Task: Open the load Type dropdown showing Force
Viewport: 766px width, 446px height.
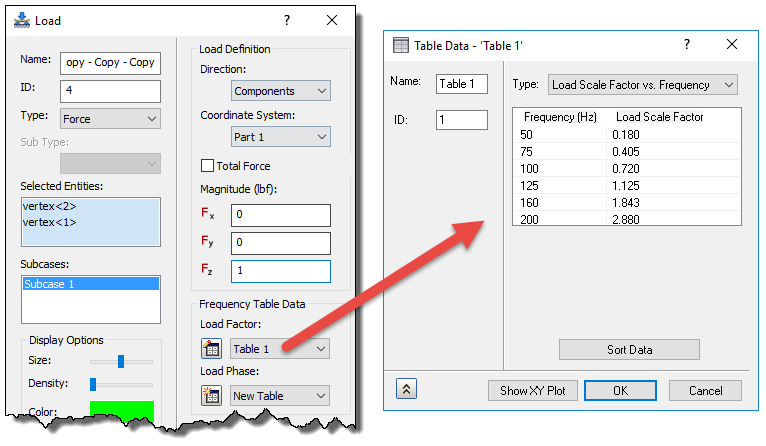Action: point(110,119)
